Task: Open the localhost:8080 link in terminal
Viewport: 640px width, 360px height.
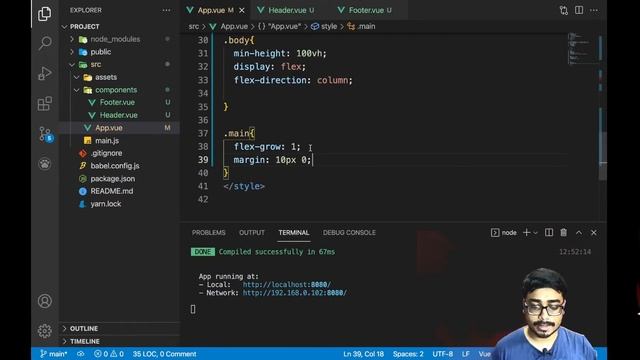Action: tap(287, 284)
